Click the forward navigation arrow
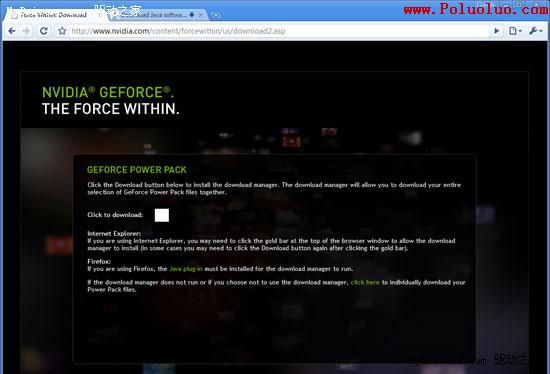This screenshot has height=374, width=550. coord(26,31)
